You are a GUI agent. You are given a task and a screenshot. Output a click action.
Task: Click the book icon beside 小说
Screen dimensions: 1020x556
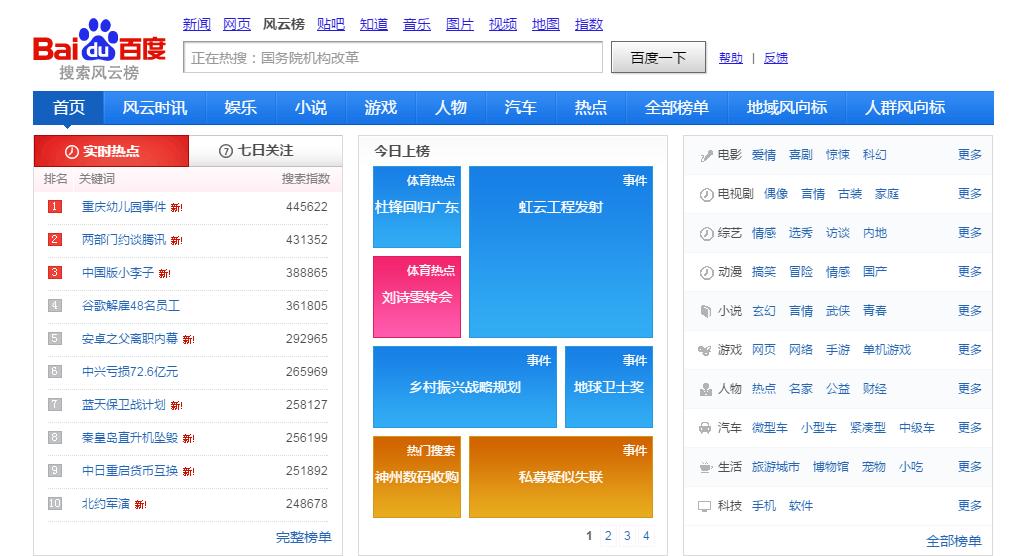[x=706, y=312]
